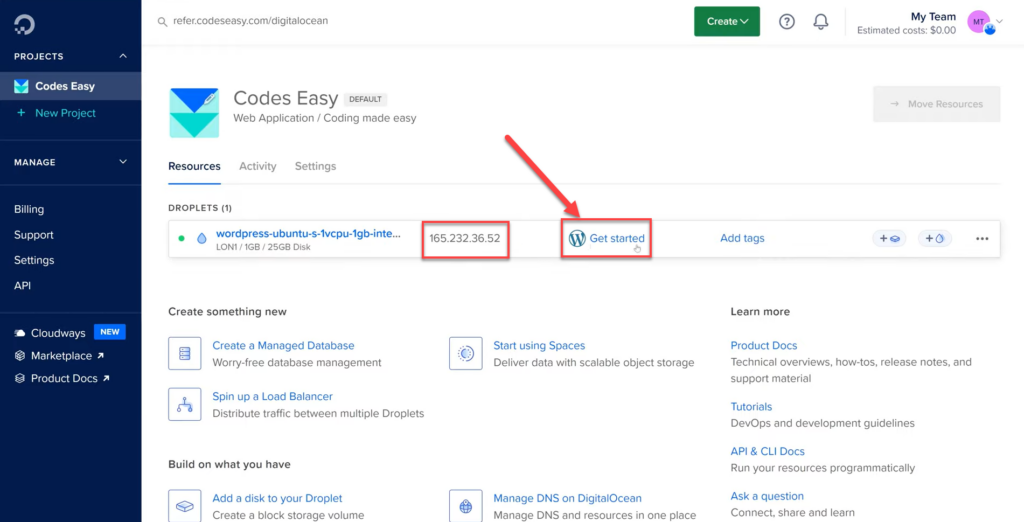The height and width of the screenshot is (522, 1024).
Task: Click the Manage DNS globe icon
Action: click(466, 506)
